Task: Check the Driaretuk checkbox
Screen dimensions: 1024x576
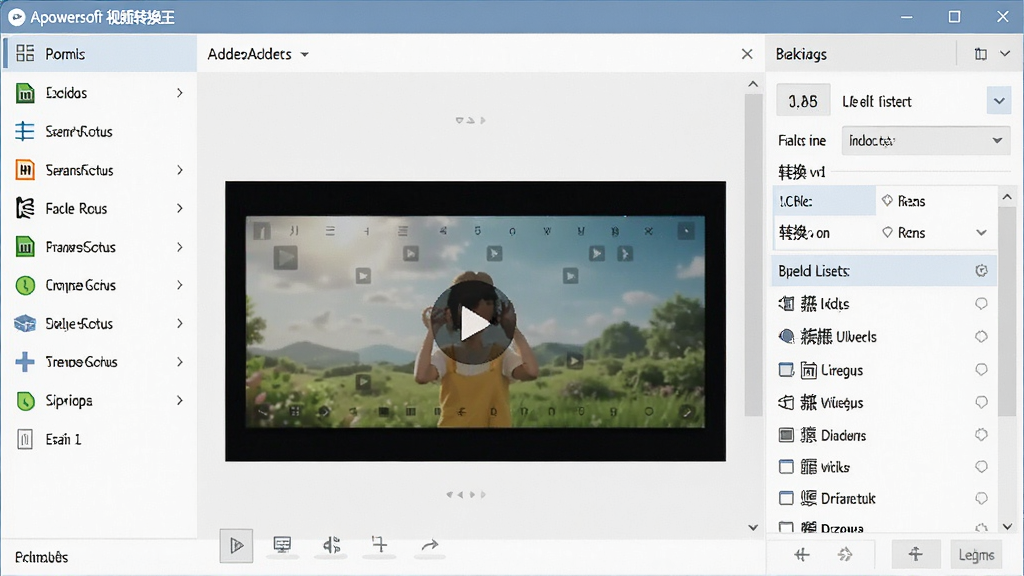Action: click(786, 498)
